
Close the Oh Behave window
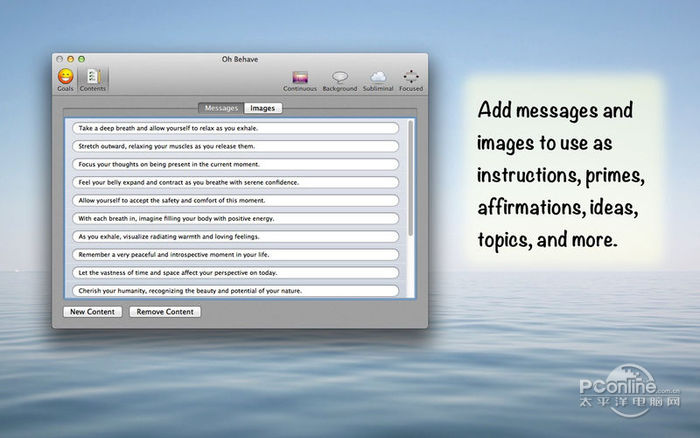pyautogui.click(x=60, y=59)
